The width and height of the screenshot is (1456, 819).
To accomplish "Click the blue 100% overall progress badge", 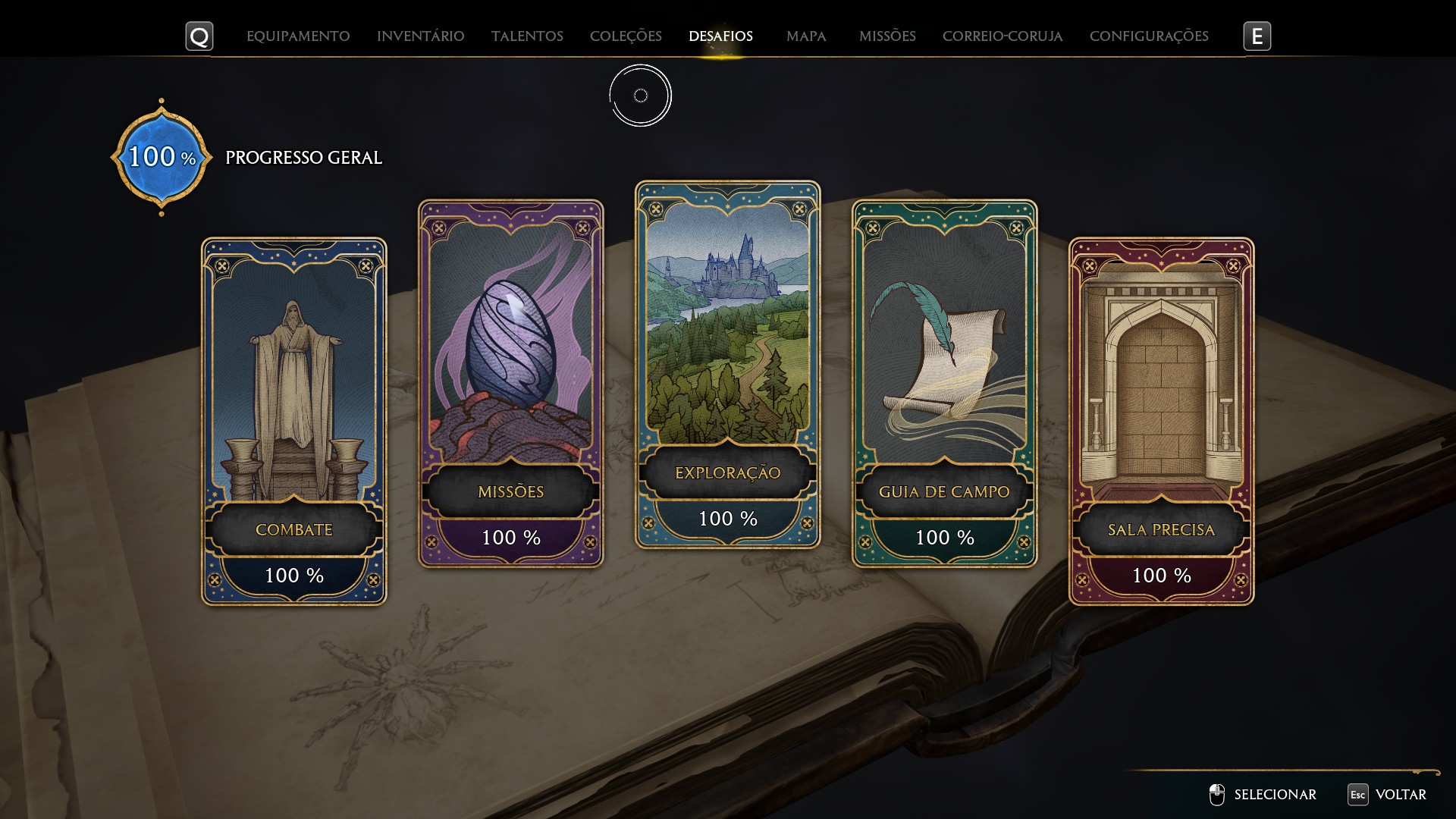I will pos(162,157).
